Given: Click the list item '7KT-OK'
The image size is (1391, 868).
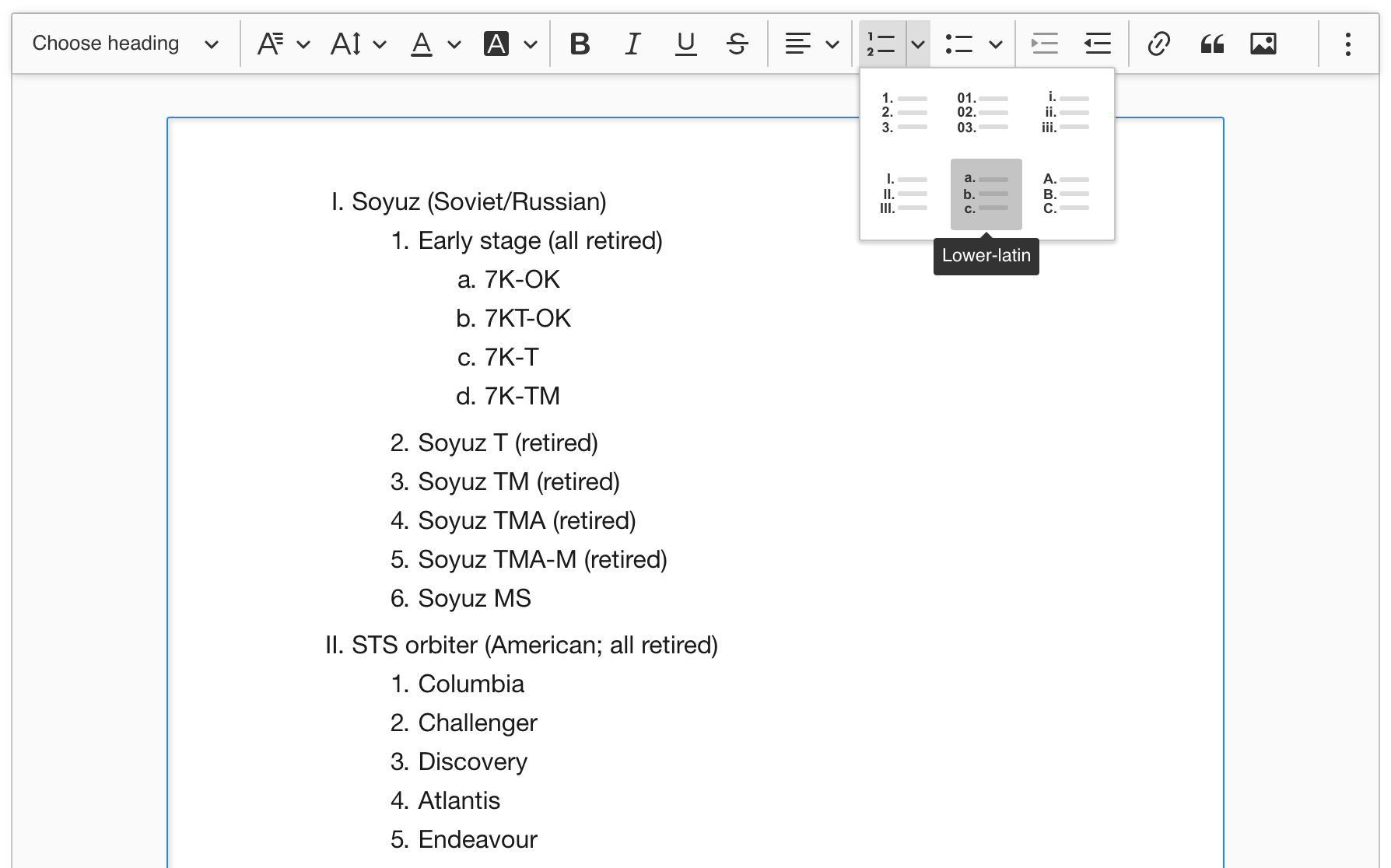Looking at the screenshot, I should pos(527,319).
